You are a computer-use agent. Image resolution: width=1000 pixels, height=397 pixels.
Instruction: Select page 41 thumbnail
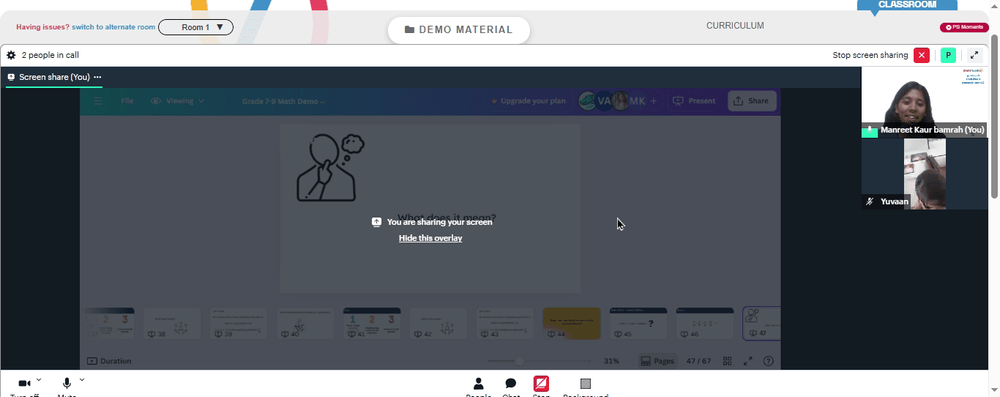point(372,324)
